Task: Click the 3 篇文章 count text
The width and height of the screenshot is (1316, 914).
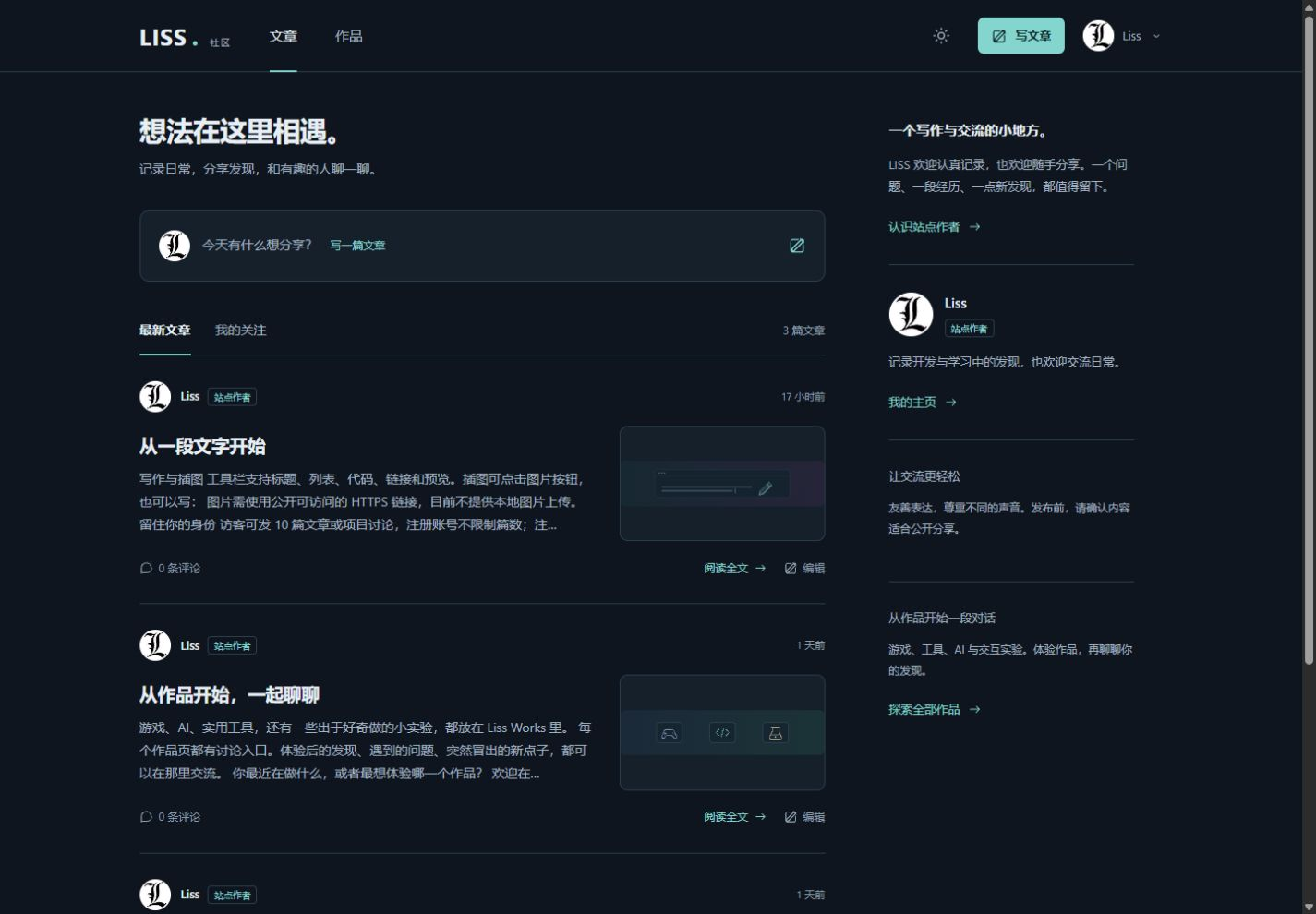Action: [803, 331]
